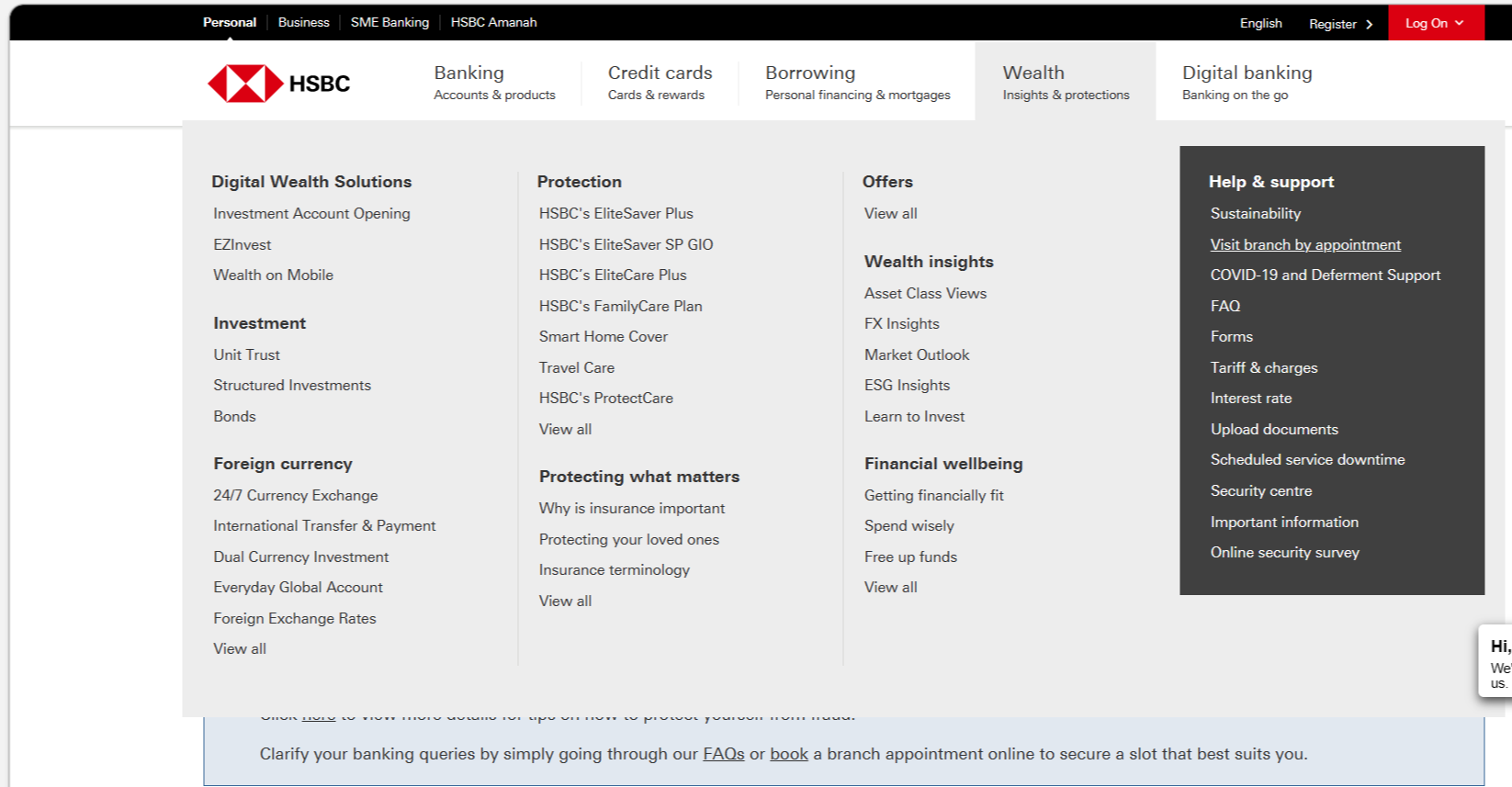This screenshot has width=1512, height=787.
Task: Open Spend wisely
Action: click(x=908, y=525)
